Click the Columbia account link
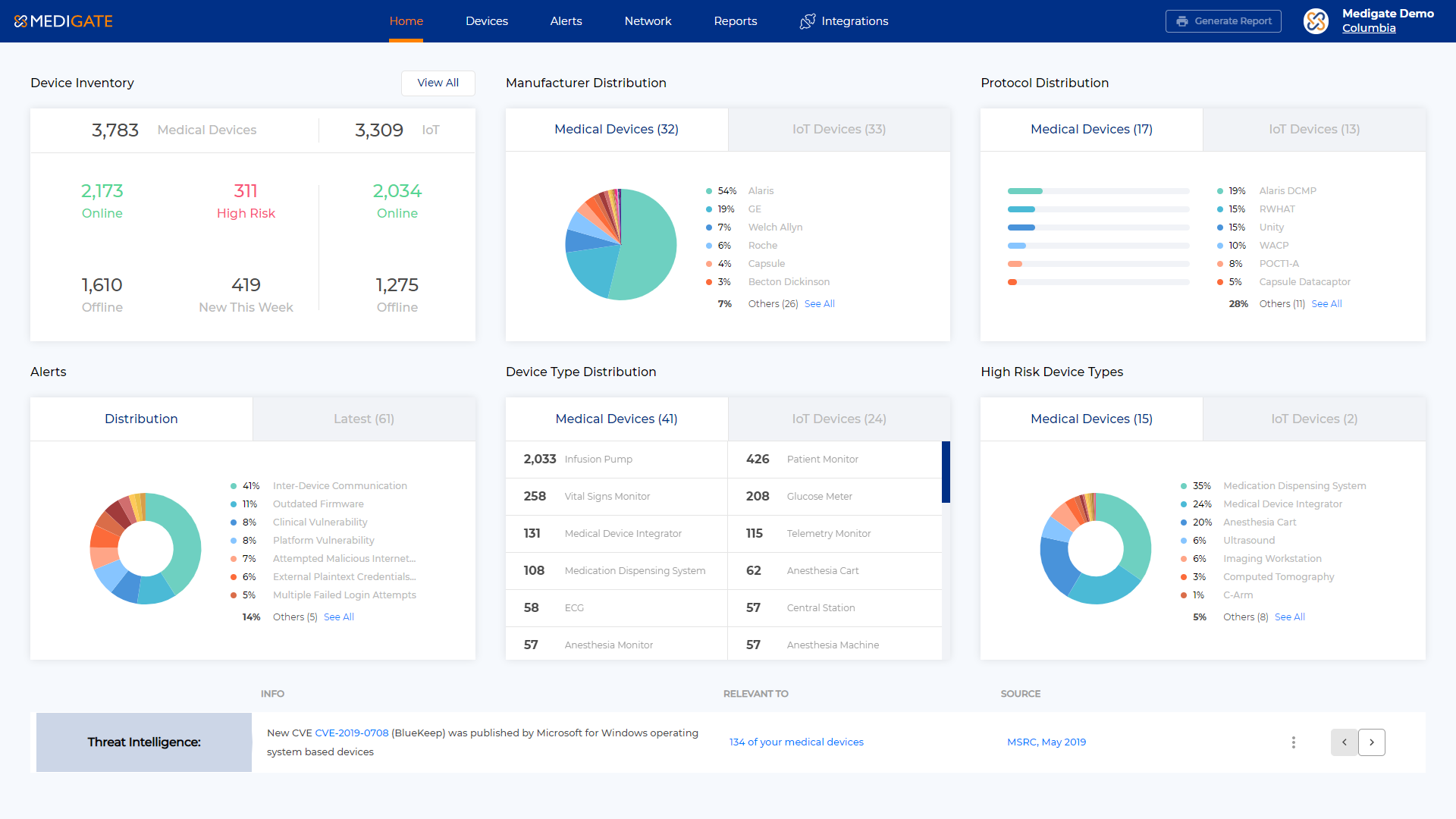Screen dimensions: 1456x819 pyautogui.click(x=1369, y=28)
